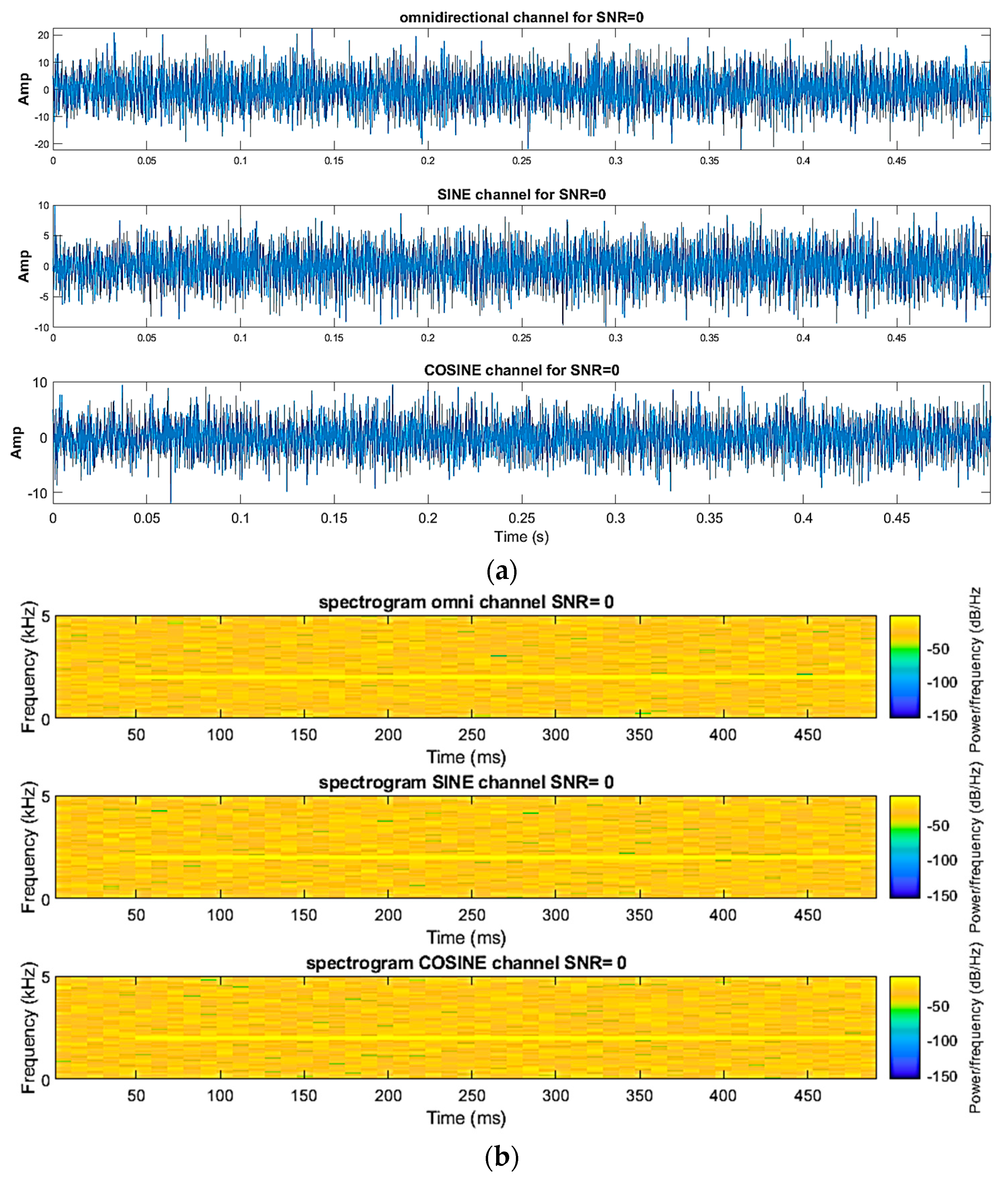This screenshot has height=1182, width=1008.
Task: Click the subfigure label (b)
Action: point(501,1158)
